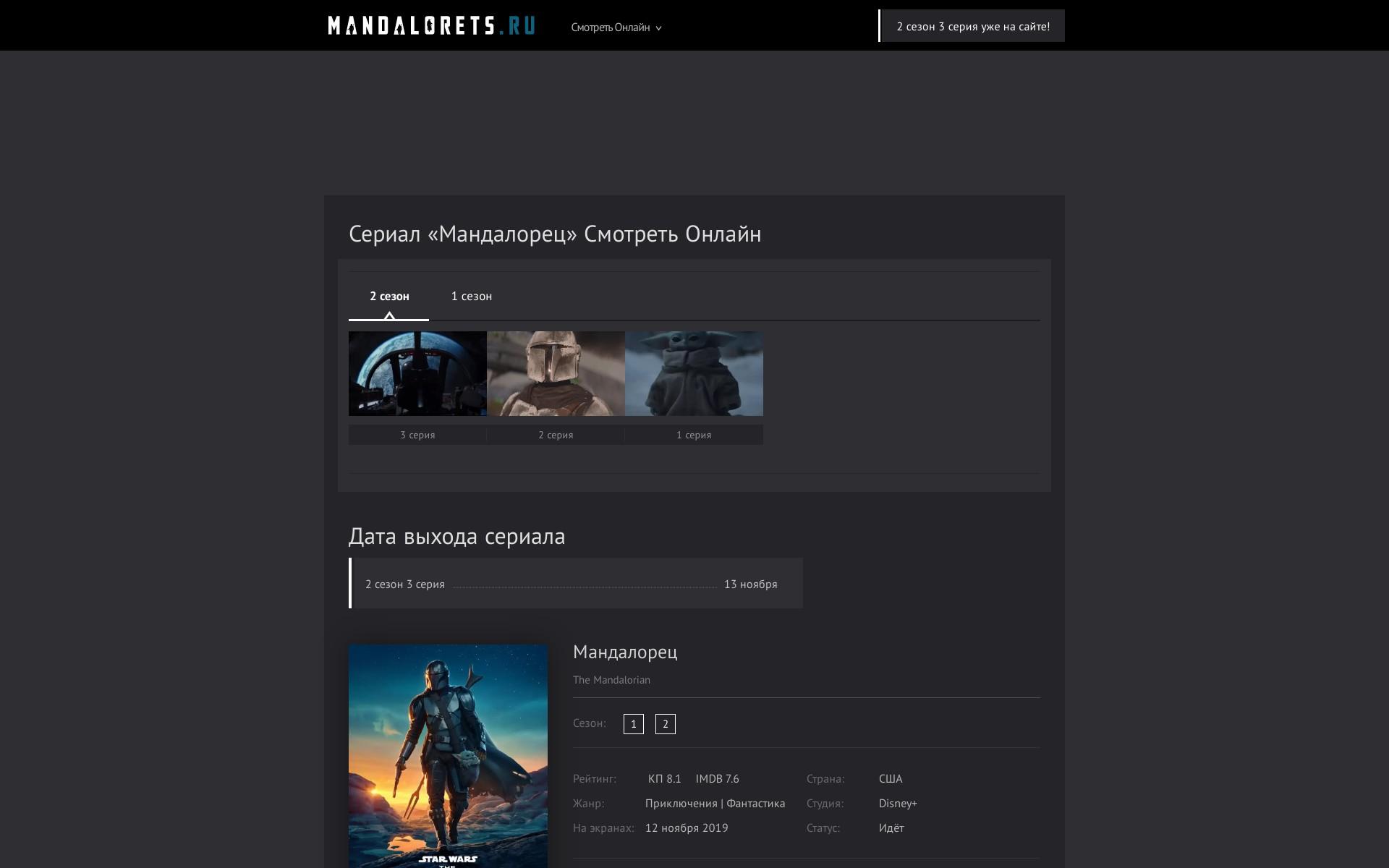The image size is (1389, 868).
Task: Expand the Смотреть Онлайн dropdown menu
Action: [611, 27]
